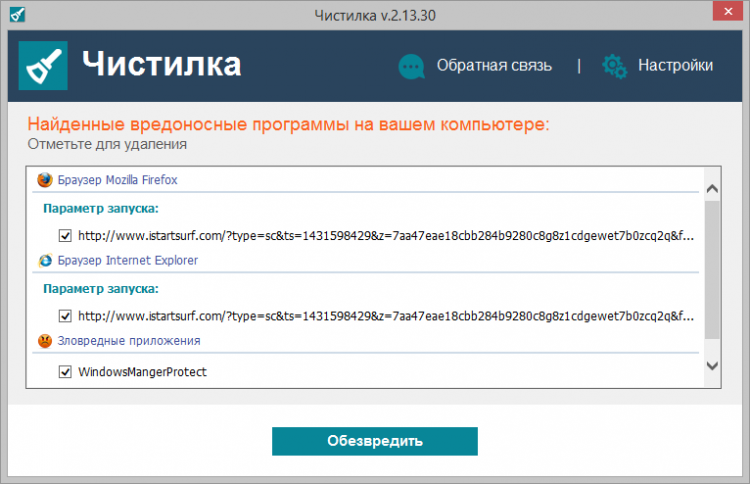Click the Chistilka broom logo icon
This screenshot has height=484, width=750.
pyautogui.click(x=44, y=66)
